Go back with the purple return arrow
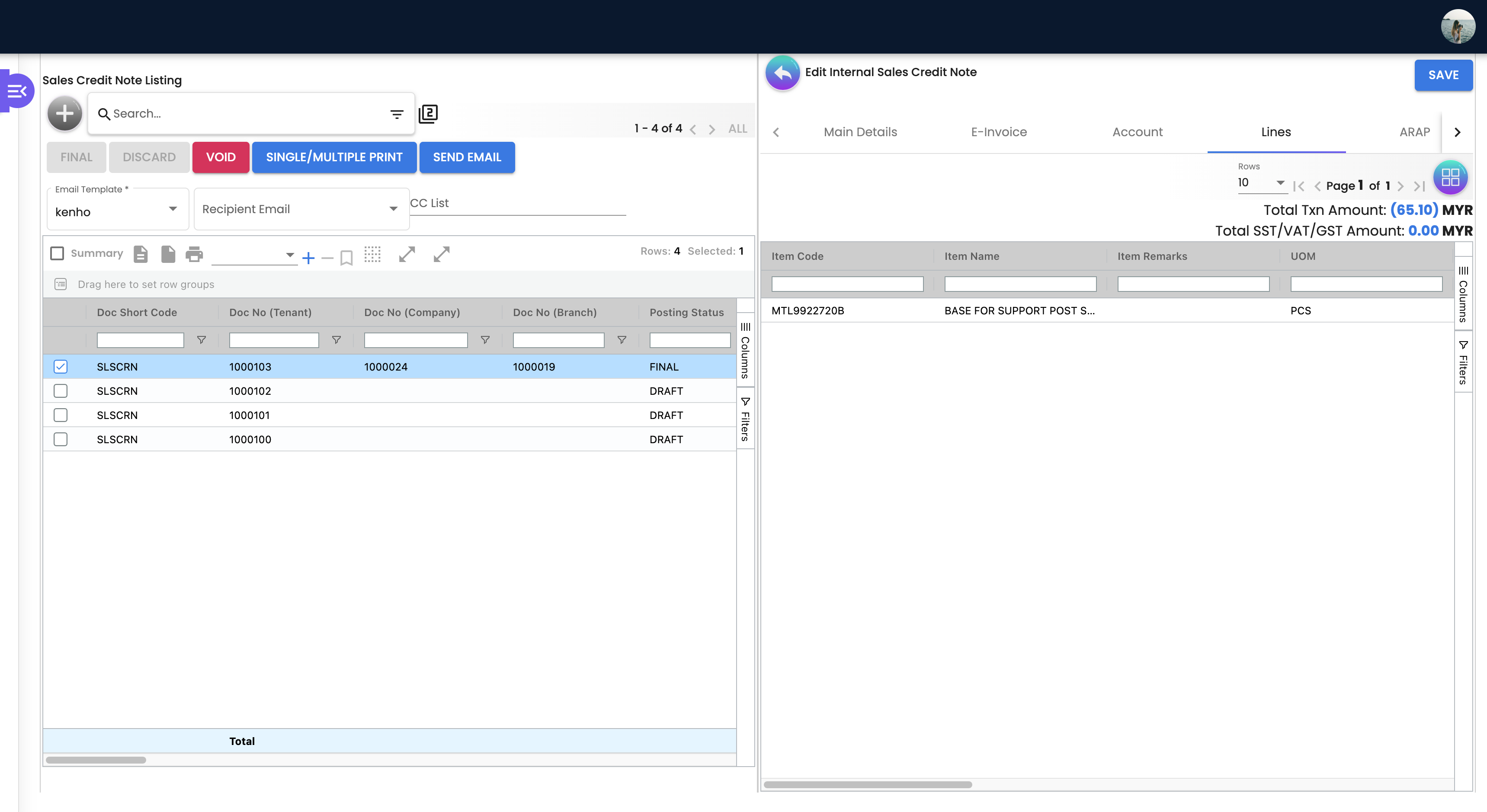1487x812 pixels. click(783, 73)
